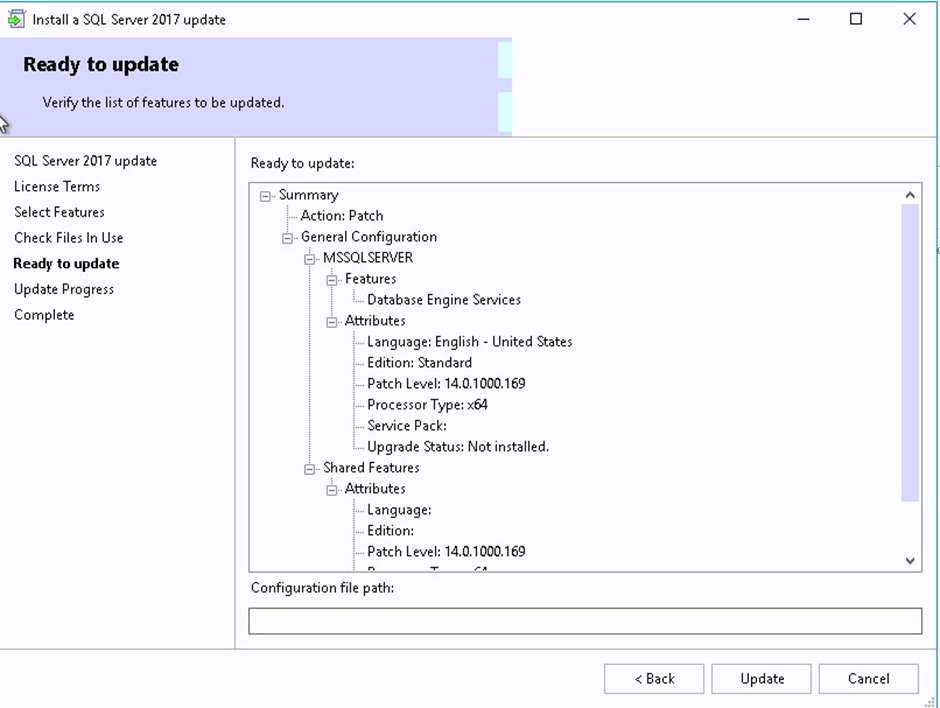Click the summary scrollbar up arrow

pos(910,195)
